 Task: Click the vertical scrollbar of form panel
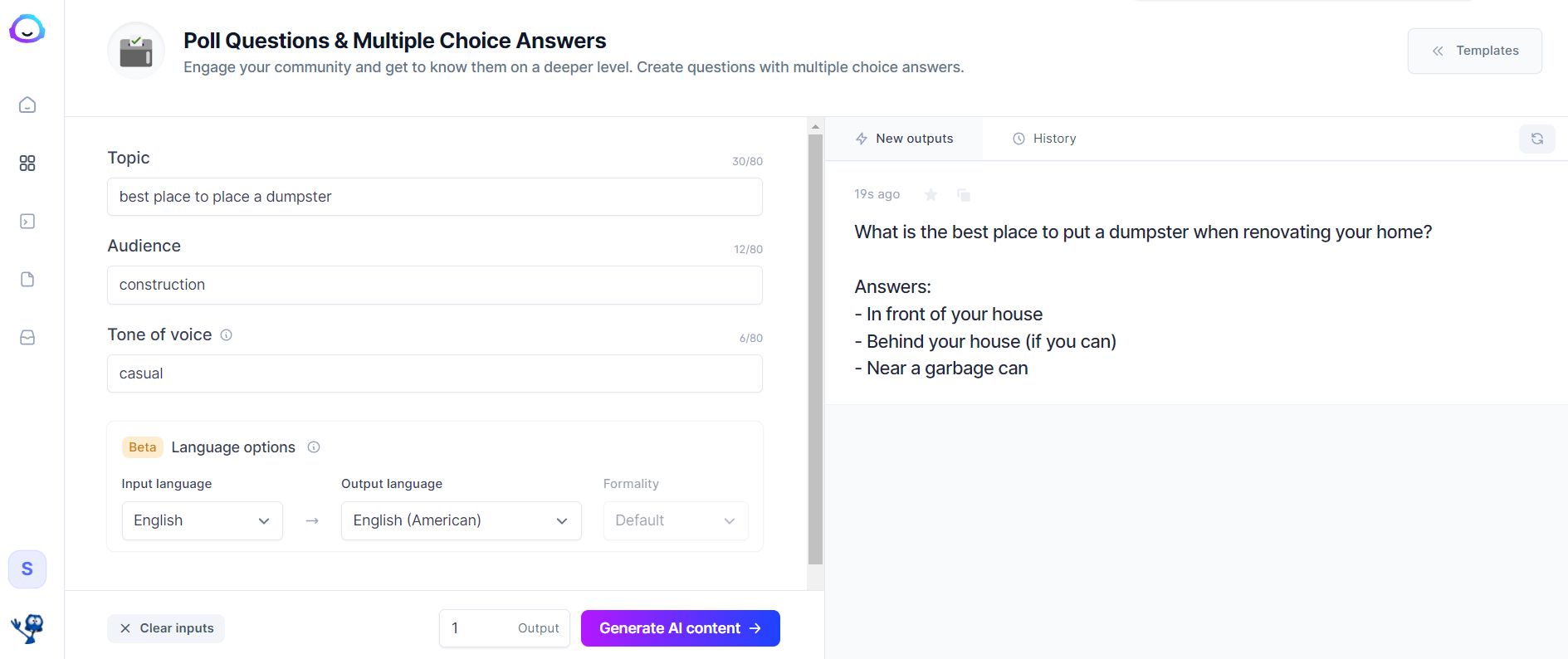[815, 349]
